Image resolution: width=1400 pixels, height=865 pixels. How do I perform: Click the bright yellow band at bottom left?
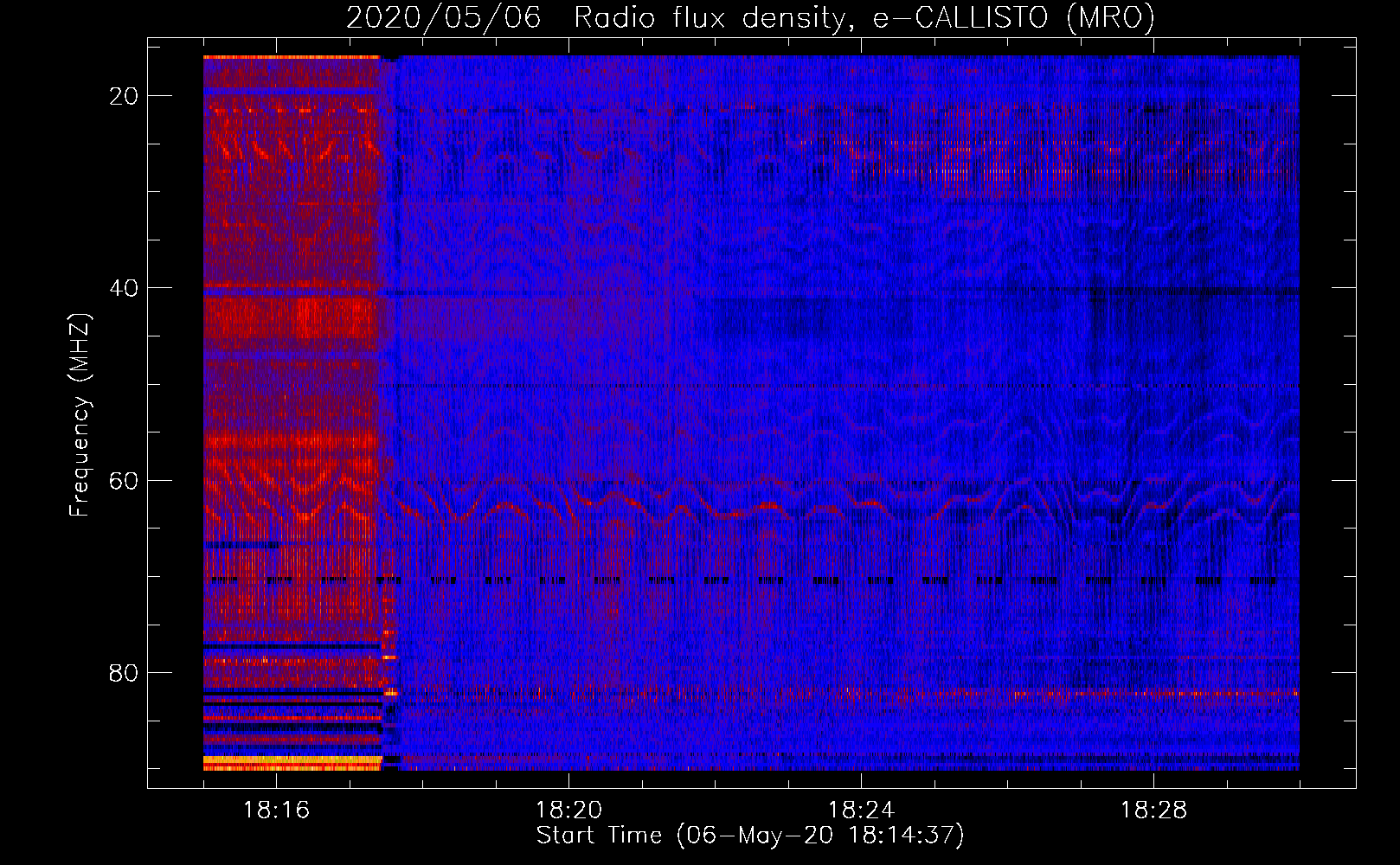pyautogui.click(x=292, y=763)
